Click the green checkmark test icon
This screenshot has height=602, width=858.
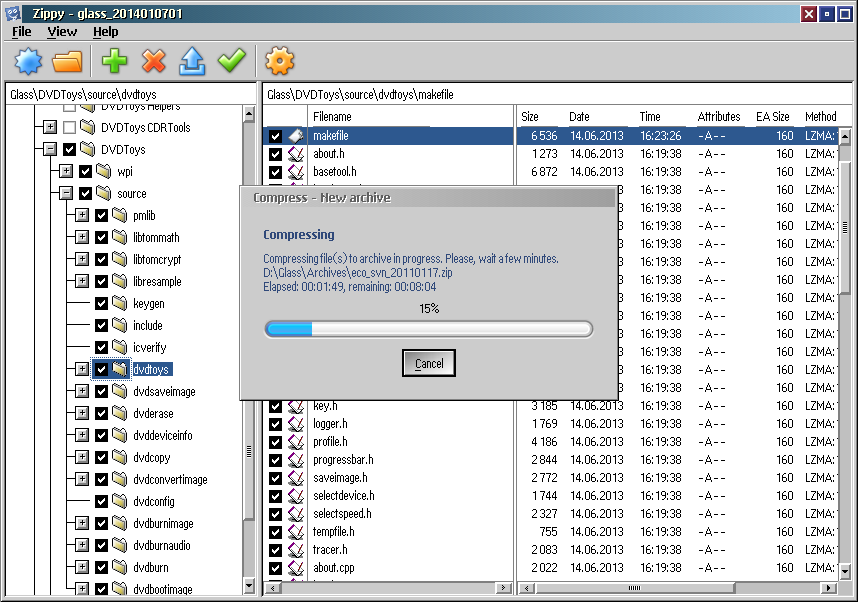pos(232,62)
